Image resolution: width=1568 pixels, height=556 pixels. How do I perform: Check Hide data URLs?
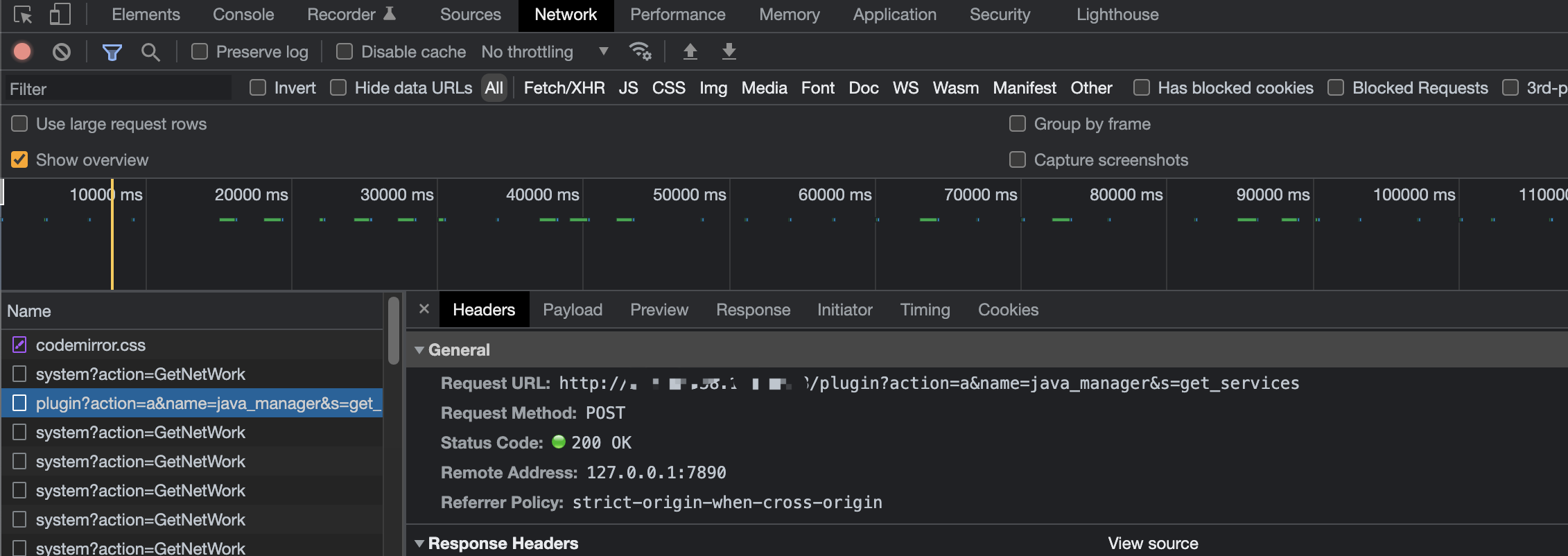[x=338, y=87]
